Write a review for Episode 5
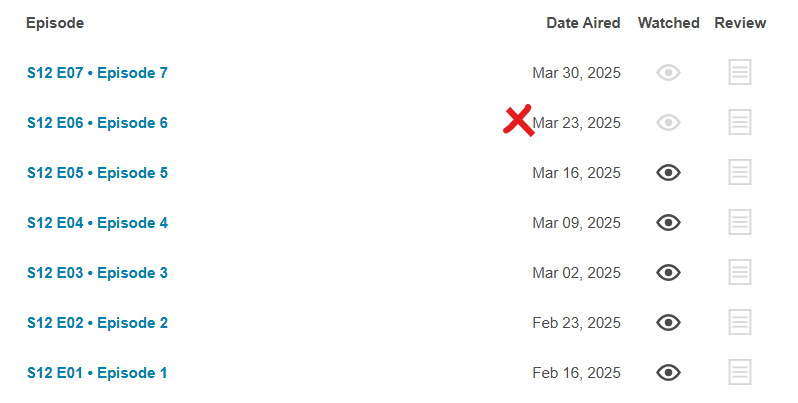Image resolution: width=798 pixels, height=403 pixels. [x=740, y=172]
